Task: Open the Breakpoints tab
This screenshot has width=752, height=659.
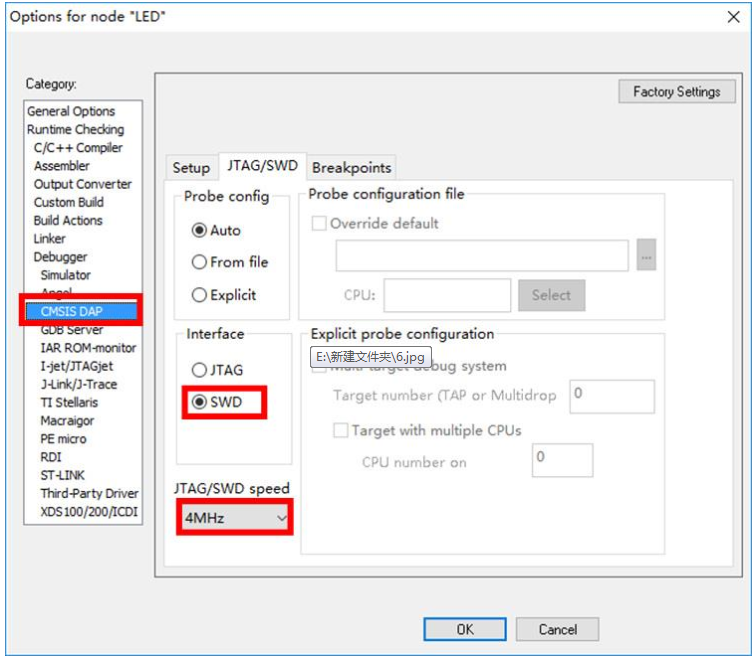Action: tap(351, 168)
